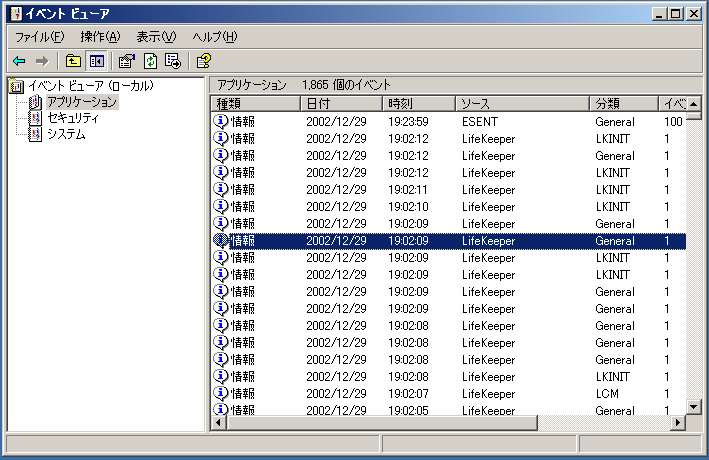Click the info icon on the highlighted row
Viewport: 709px width, 460px height.
(221, 240)
